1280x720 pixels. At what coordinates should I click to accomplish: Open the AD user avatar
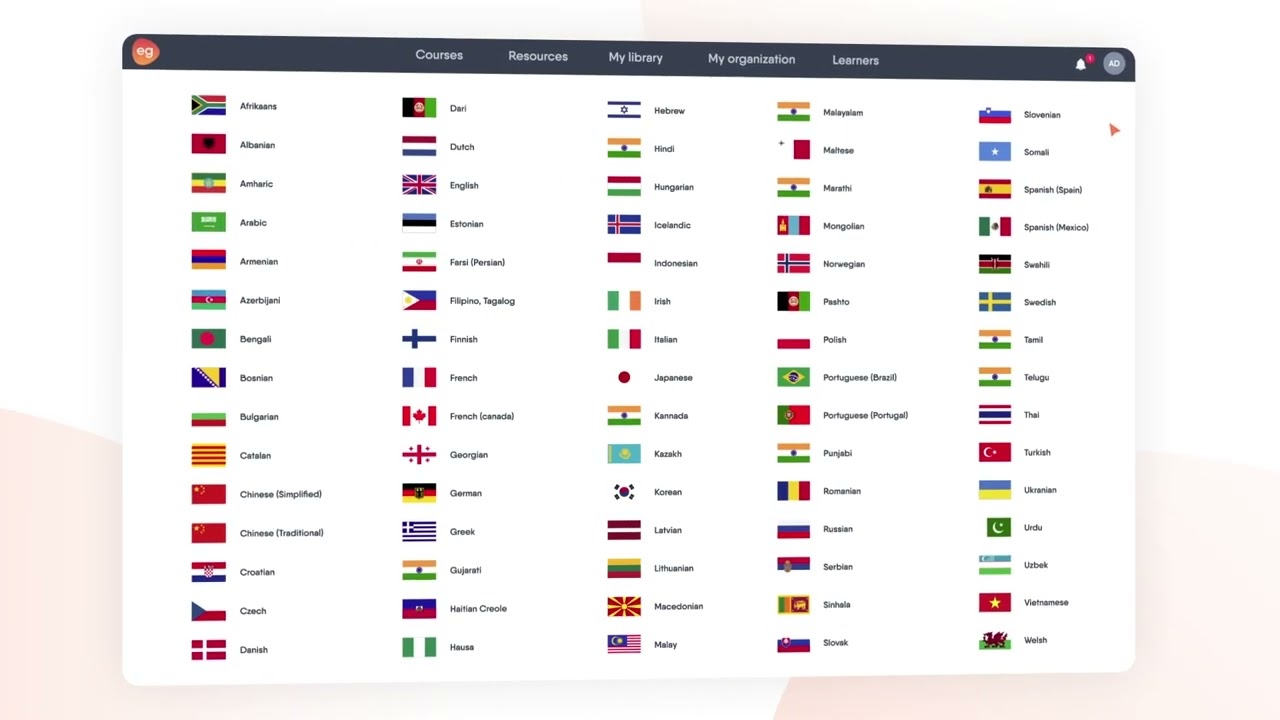click(x=1114, y=64)
